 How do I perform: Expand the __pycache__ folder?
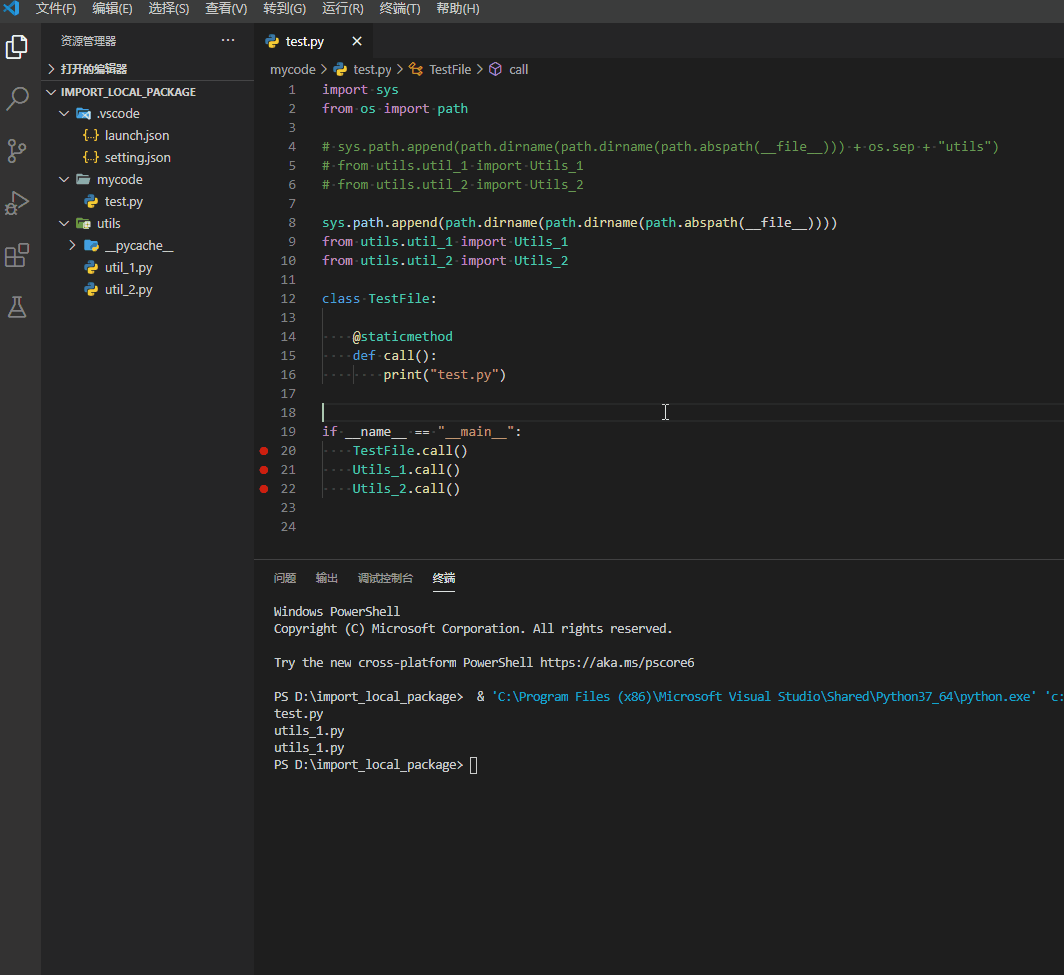(x=73, y=245)
